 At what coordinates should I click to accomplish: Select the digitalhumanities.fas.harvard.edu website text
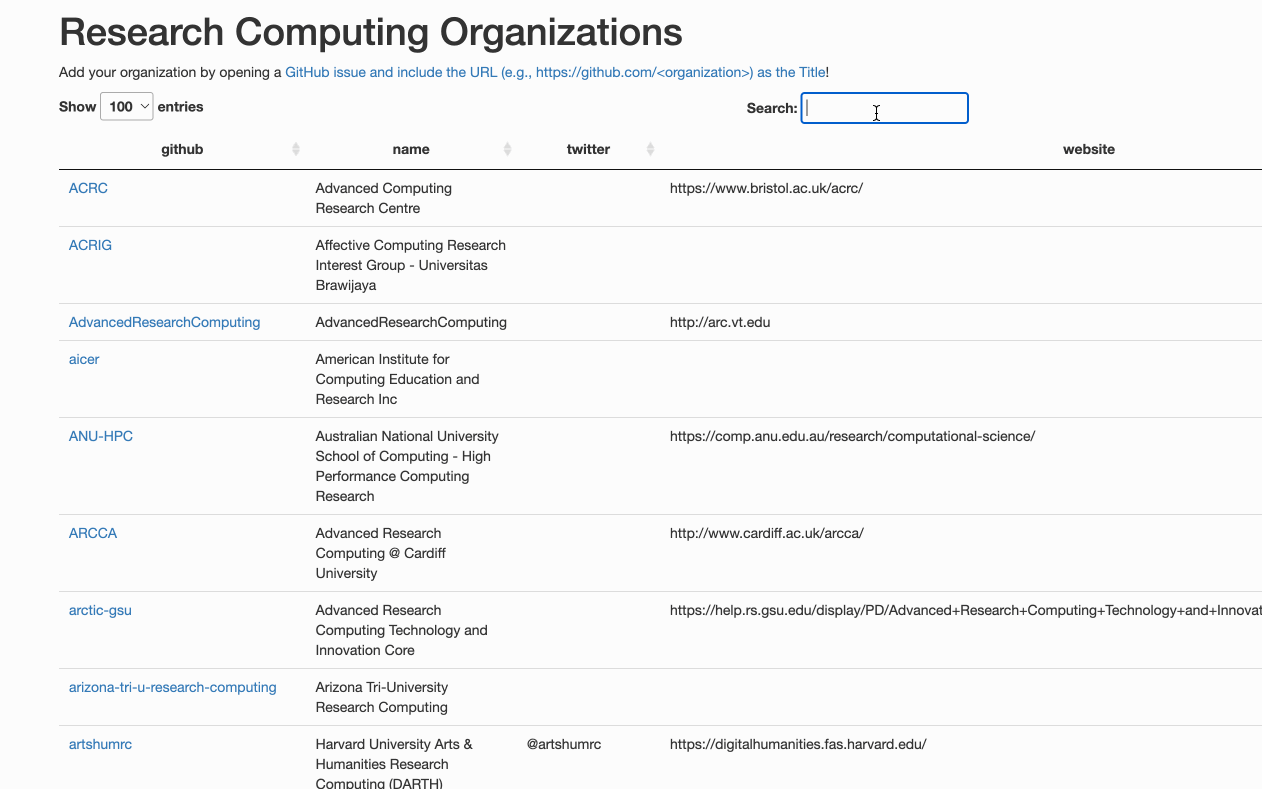pos(798,744)
